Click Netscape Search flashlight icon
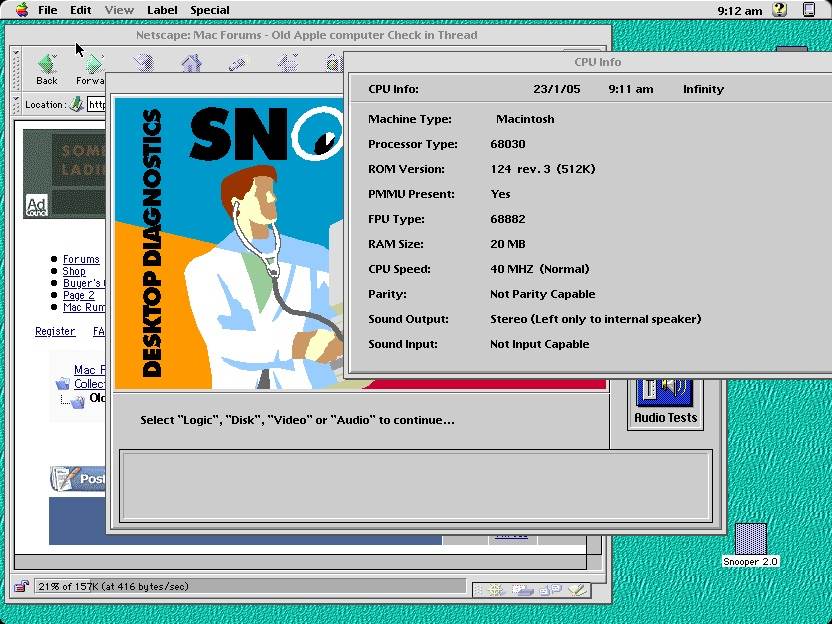 (237, 64)
